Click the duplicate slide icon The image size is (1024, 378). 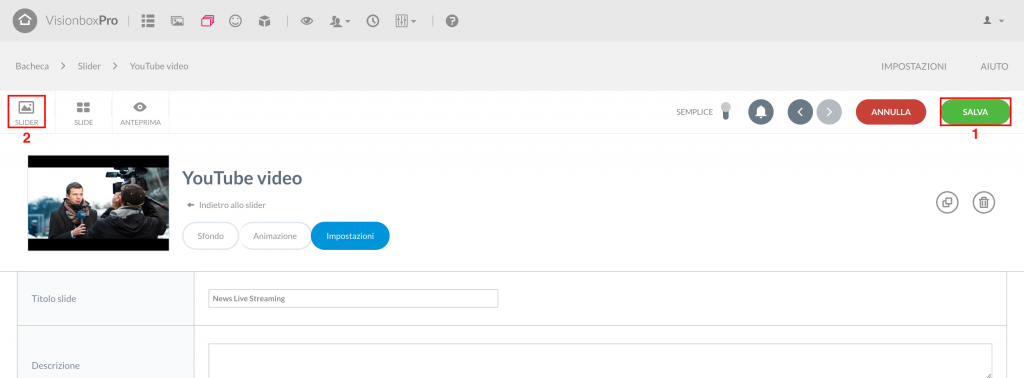click(947, 202)
